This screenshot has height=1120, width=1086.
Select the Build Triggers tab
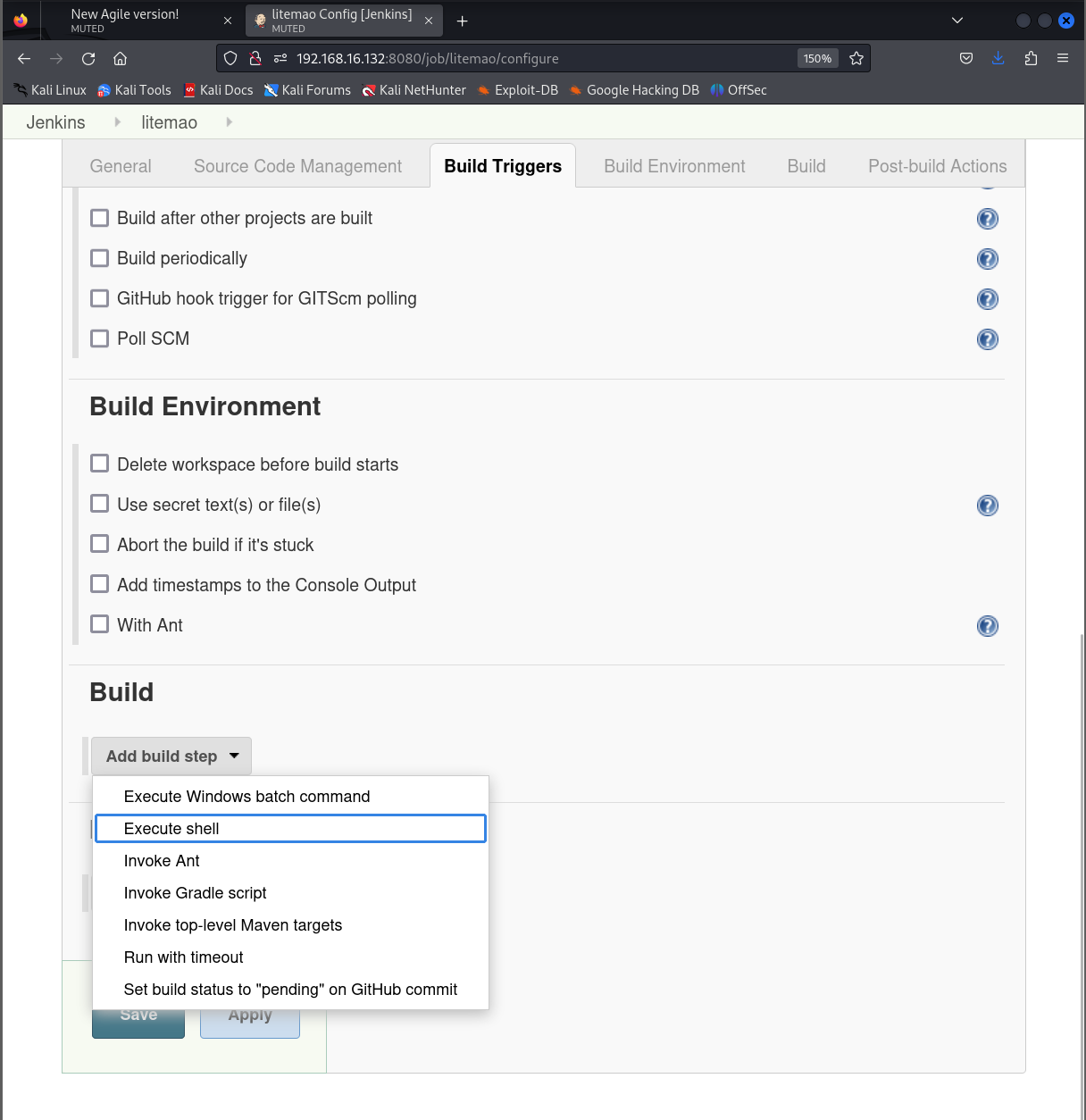click(x=503, y=166)
